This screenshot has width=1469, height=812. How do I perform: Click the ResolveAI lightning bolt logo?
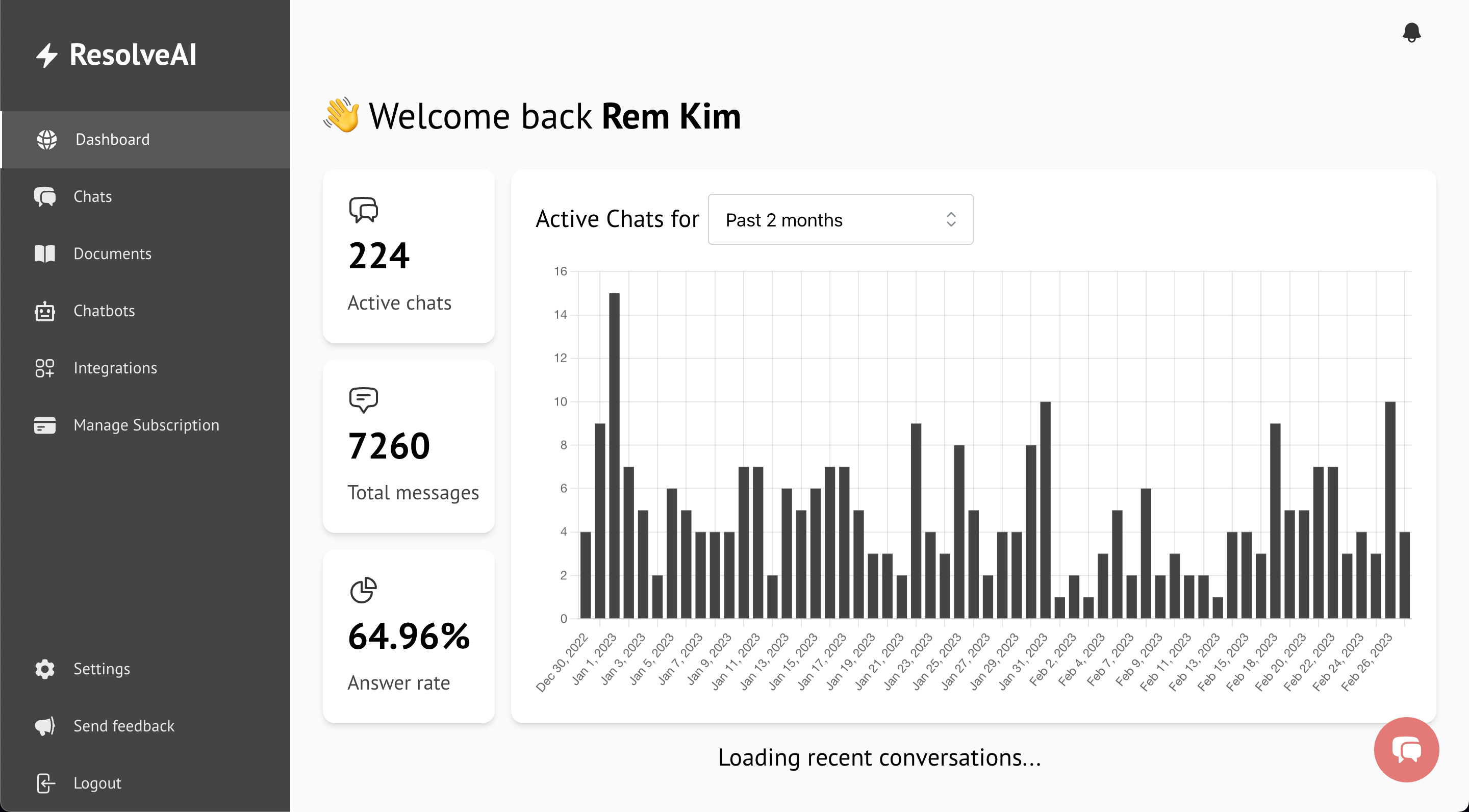click(47, 55)
